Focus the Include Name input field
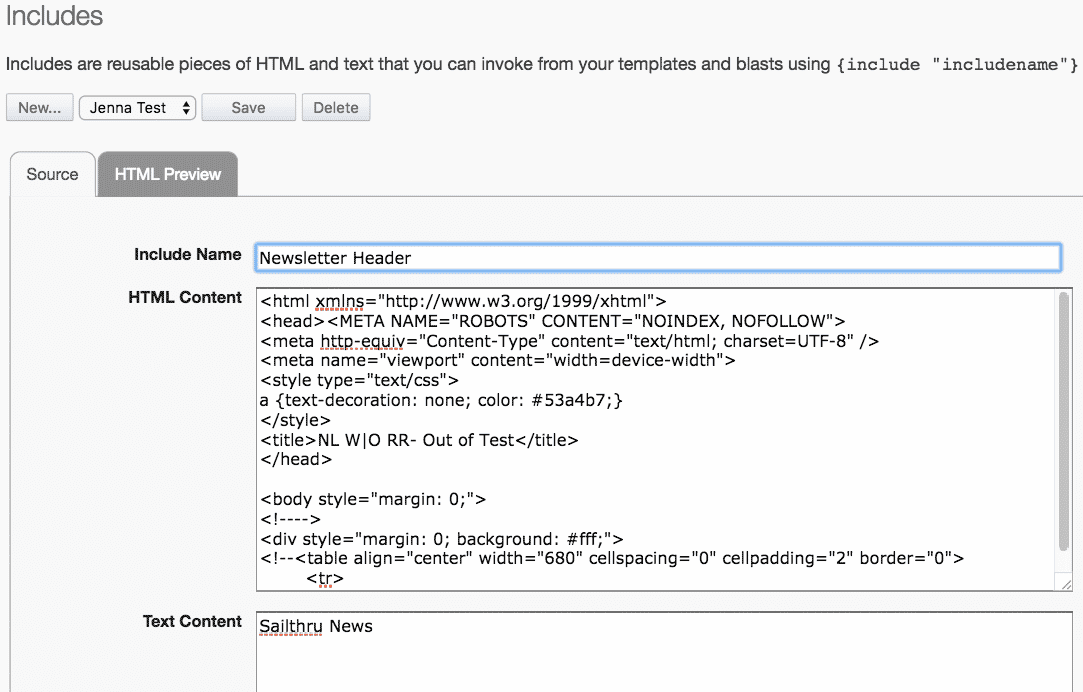This screenshot has width=1083, height=692. [657, 258]
